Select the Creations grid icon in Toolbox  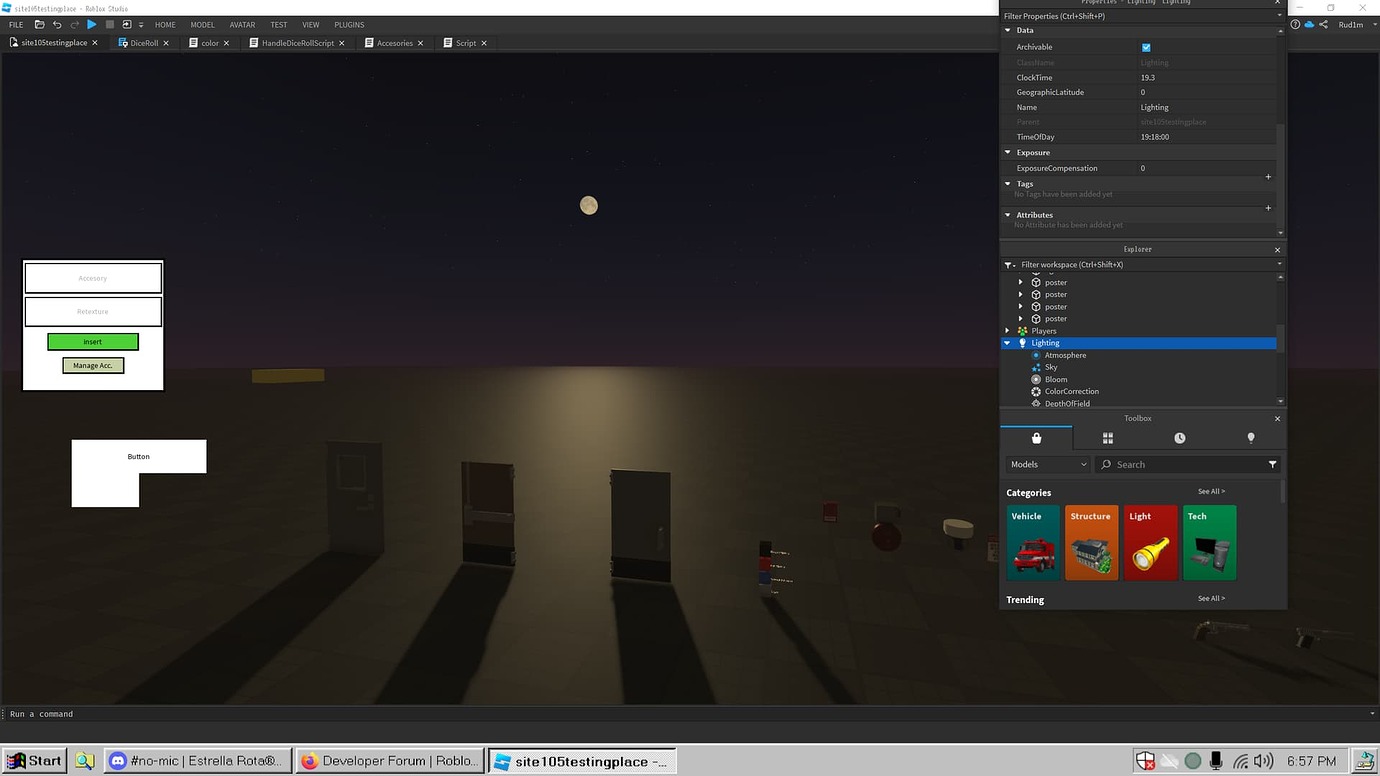1250,437
